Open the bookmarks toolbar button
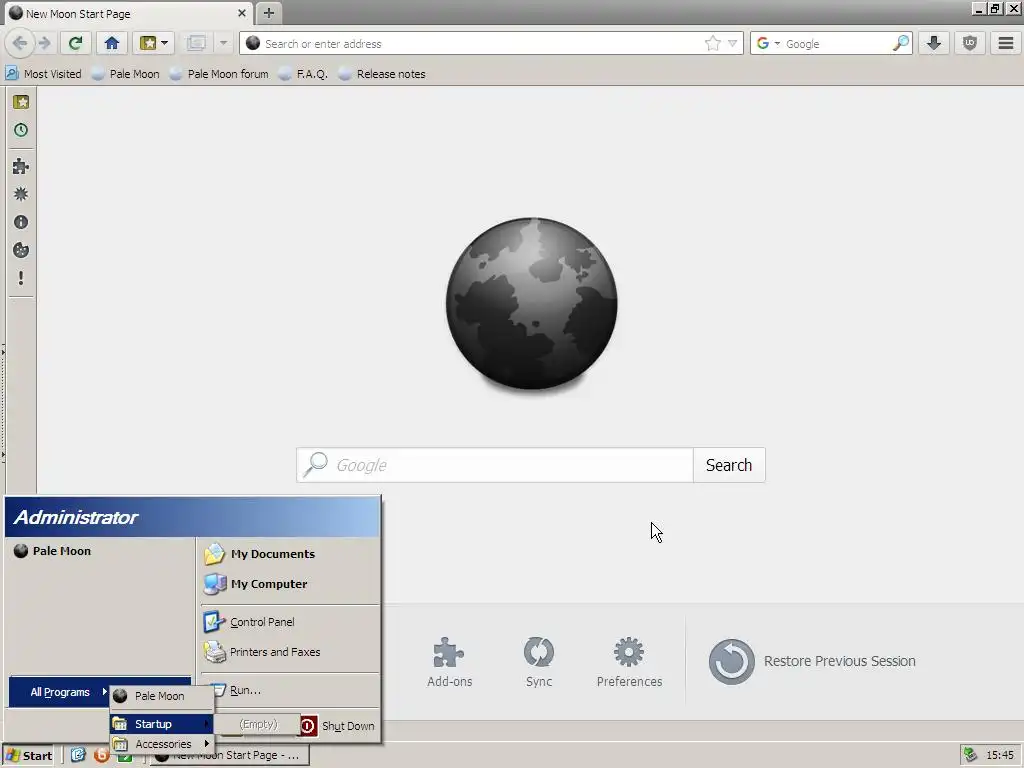The width and height of the screenshot is (1024, 768). click(x=153, y=44)
